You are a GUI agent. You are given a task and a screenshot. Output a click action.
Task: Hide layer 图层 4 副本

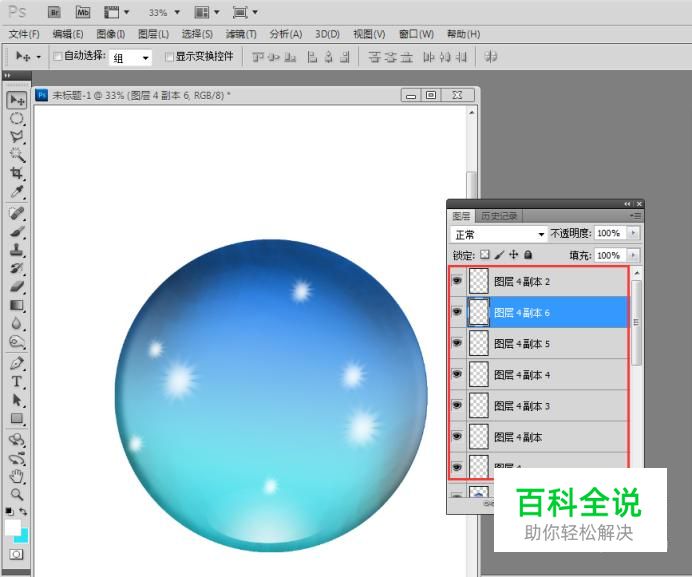pyautogui.click(x=457, y=436)
